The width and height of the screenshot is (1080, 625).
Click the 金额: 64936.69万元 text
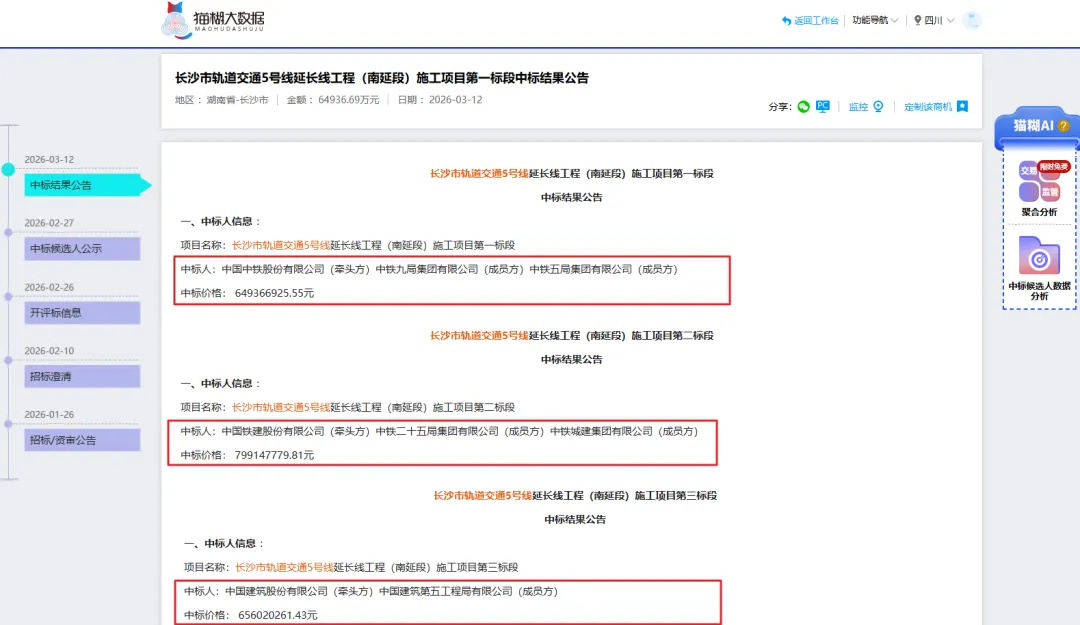tap(333, 100)
